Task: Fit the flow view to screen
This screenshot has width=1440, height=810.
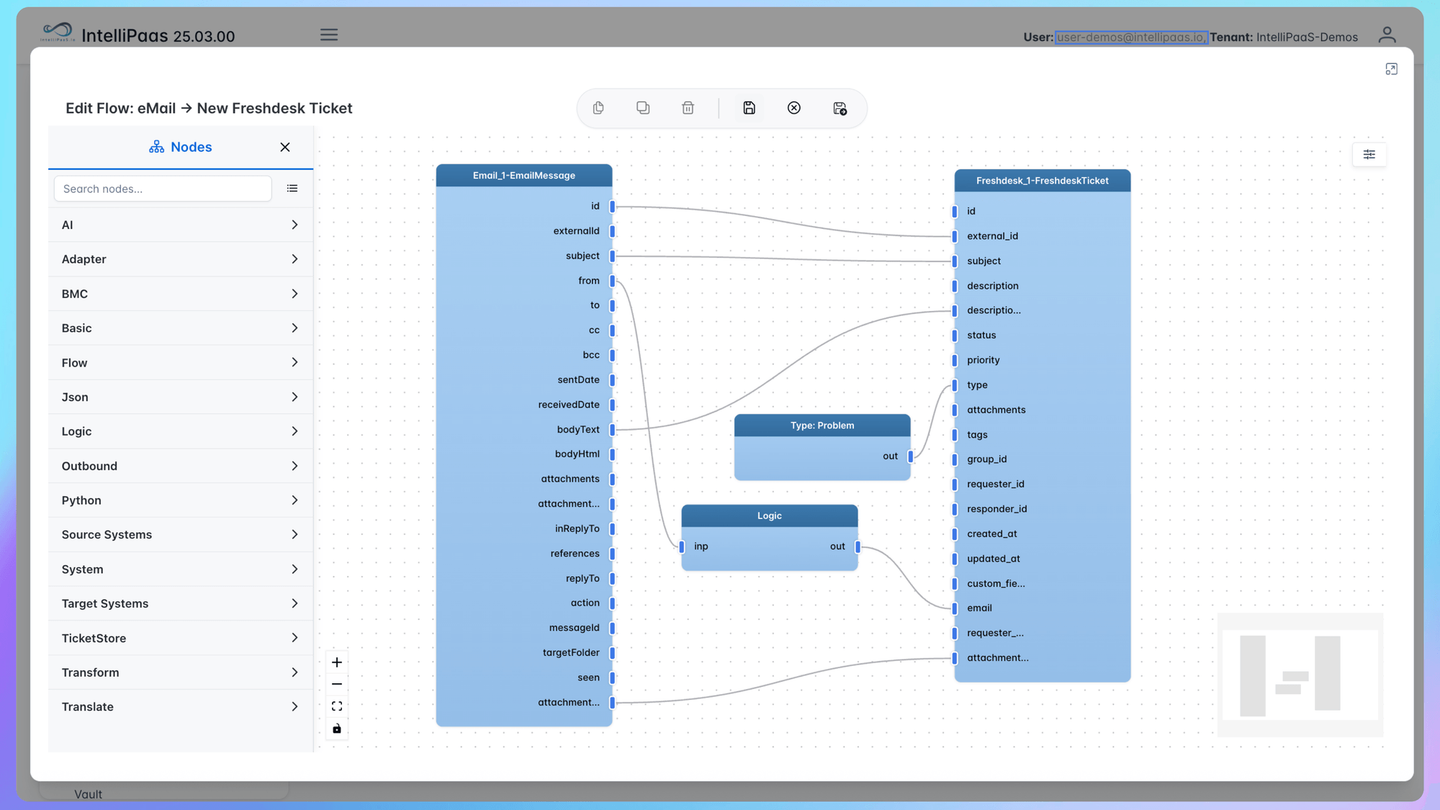Action: point(337,706)
